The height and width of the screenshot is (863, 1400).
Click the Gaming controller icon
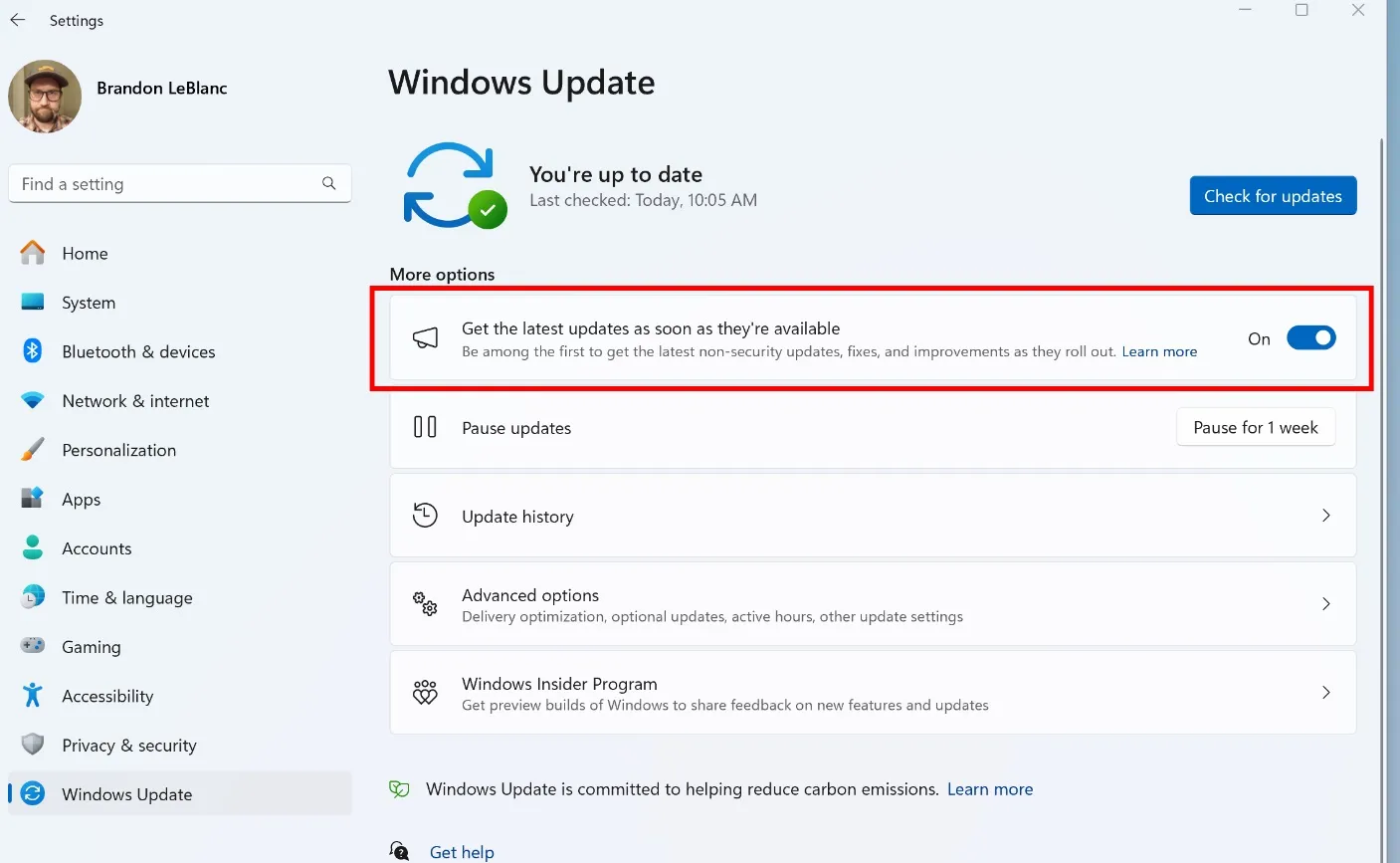(x=33, y=645)
